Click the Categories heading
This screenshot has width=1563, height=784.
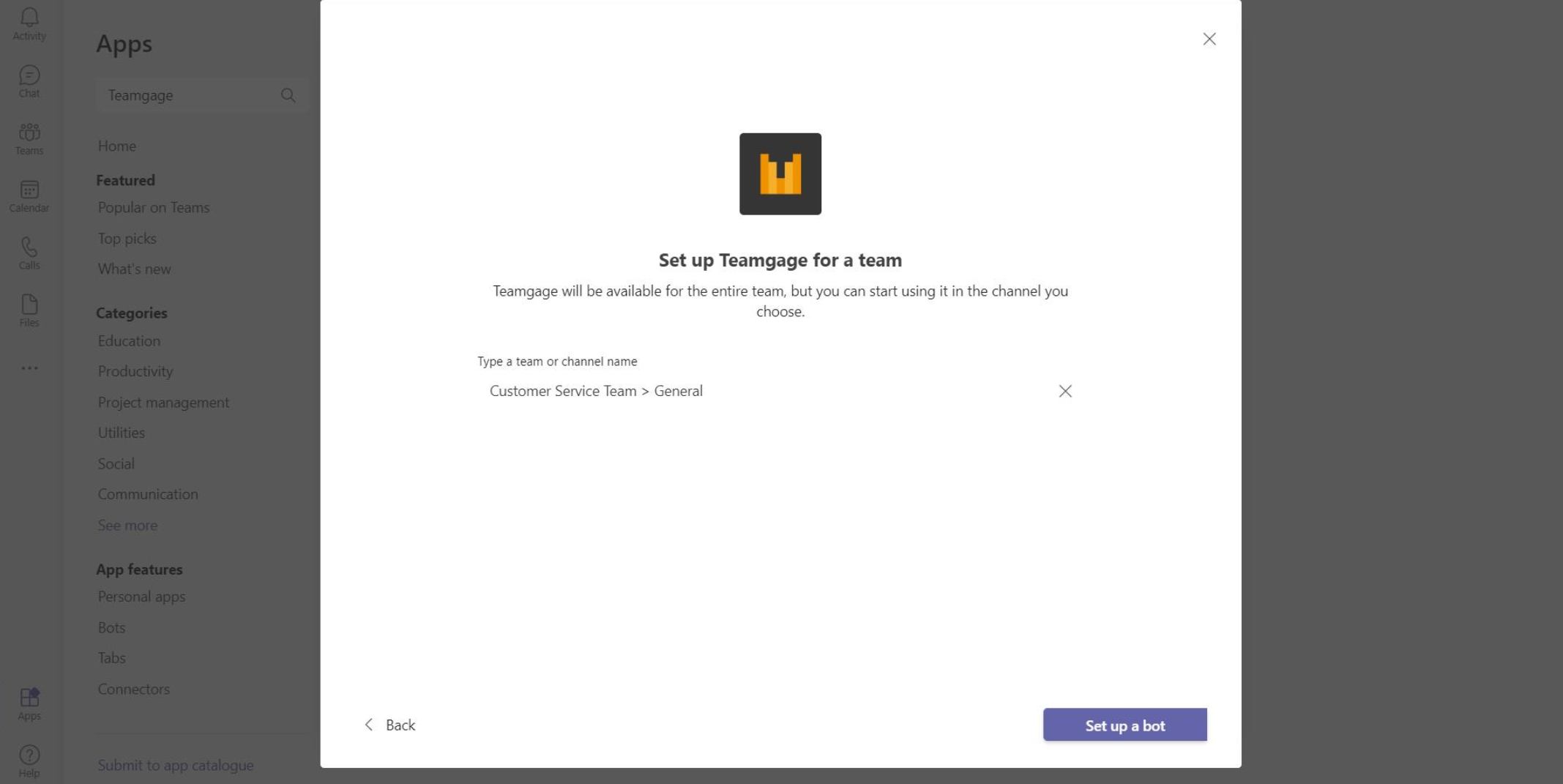pos(132,313)
